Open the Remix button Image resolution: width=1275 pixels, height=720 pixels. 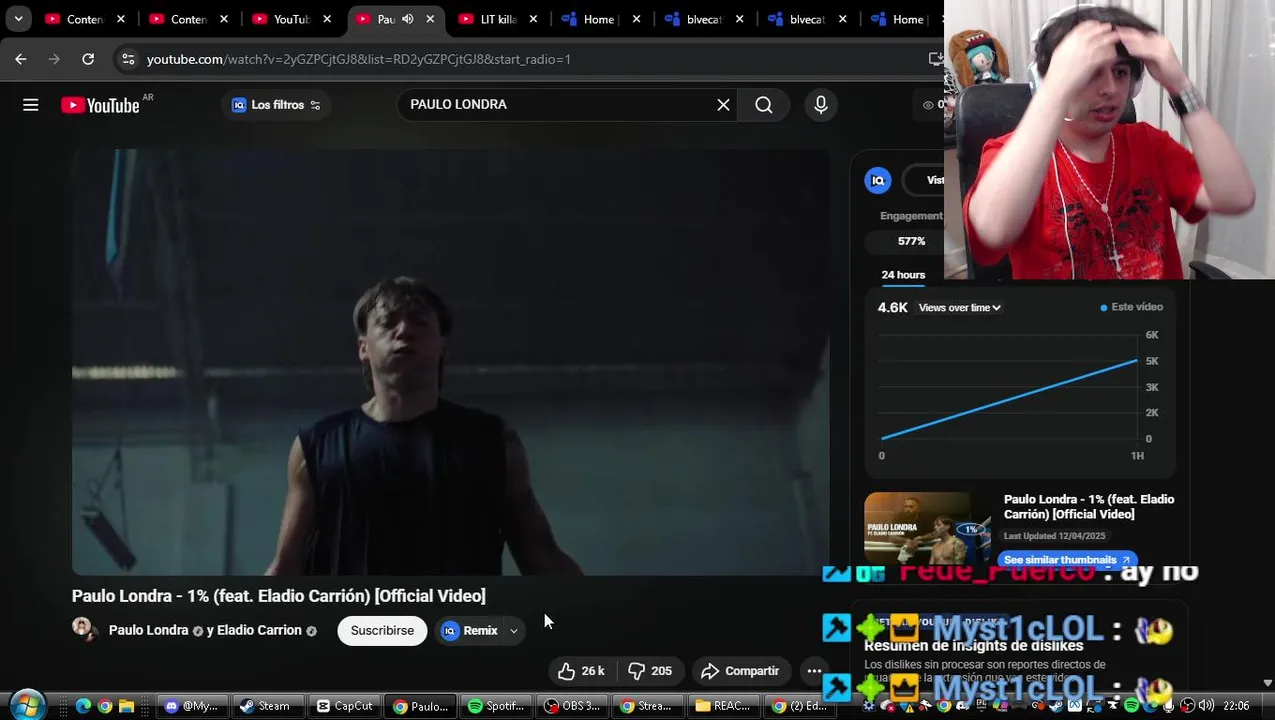pos(470,630)
